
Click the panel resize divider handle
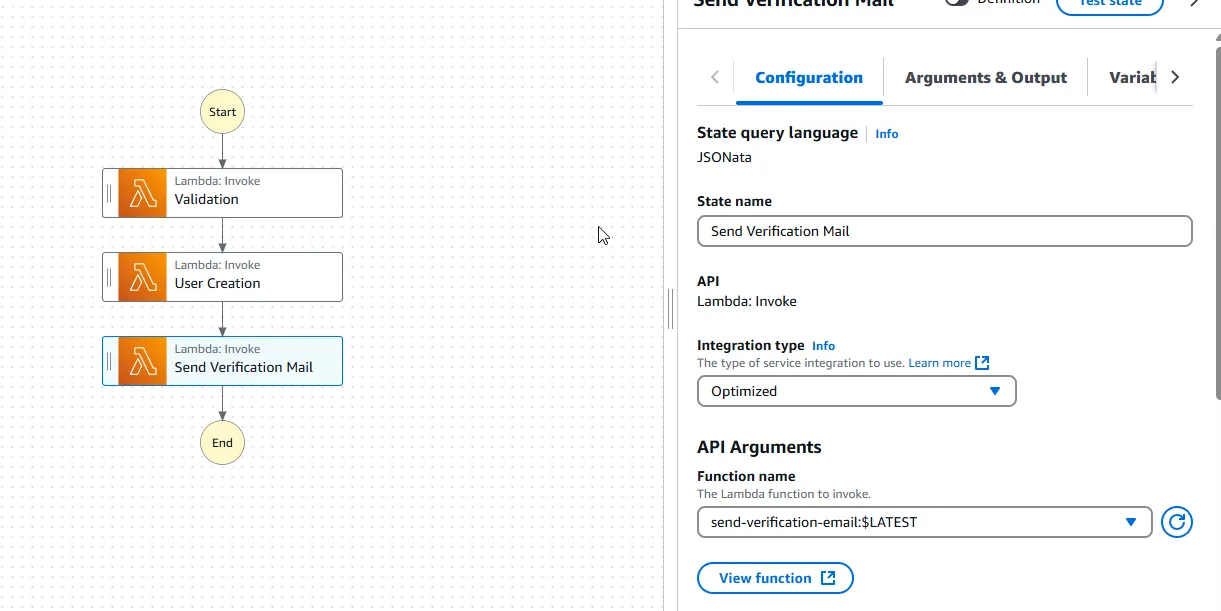(670, 308)
